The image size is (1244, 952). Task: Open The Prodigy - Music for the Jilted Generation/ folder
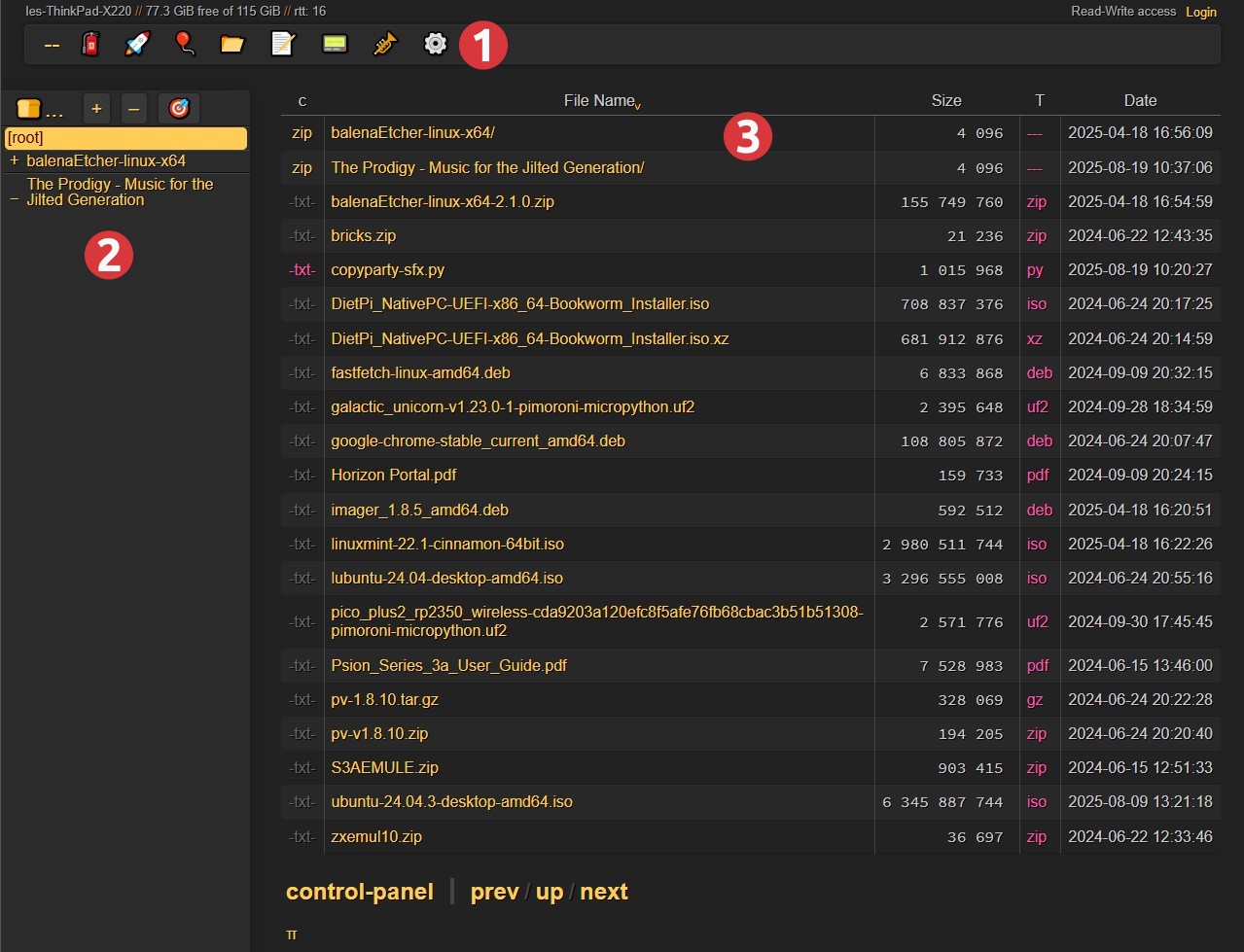(x=487, y=167)
